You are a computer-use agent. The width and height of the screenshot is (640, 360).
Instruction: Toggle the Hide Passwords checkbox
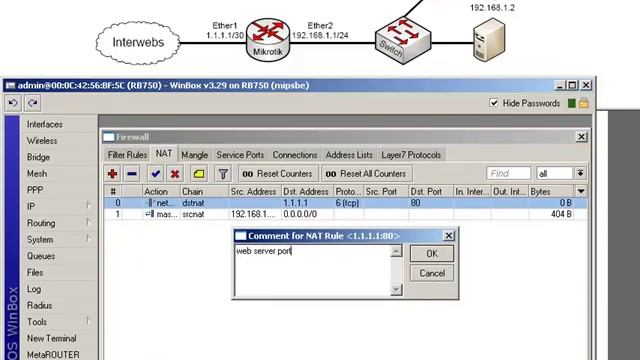pos(494,103)
